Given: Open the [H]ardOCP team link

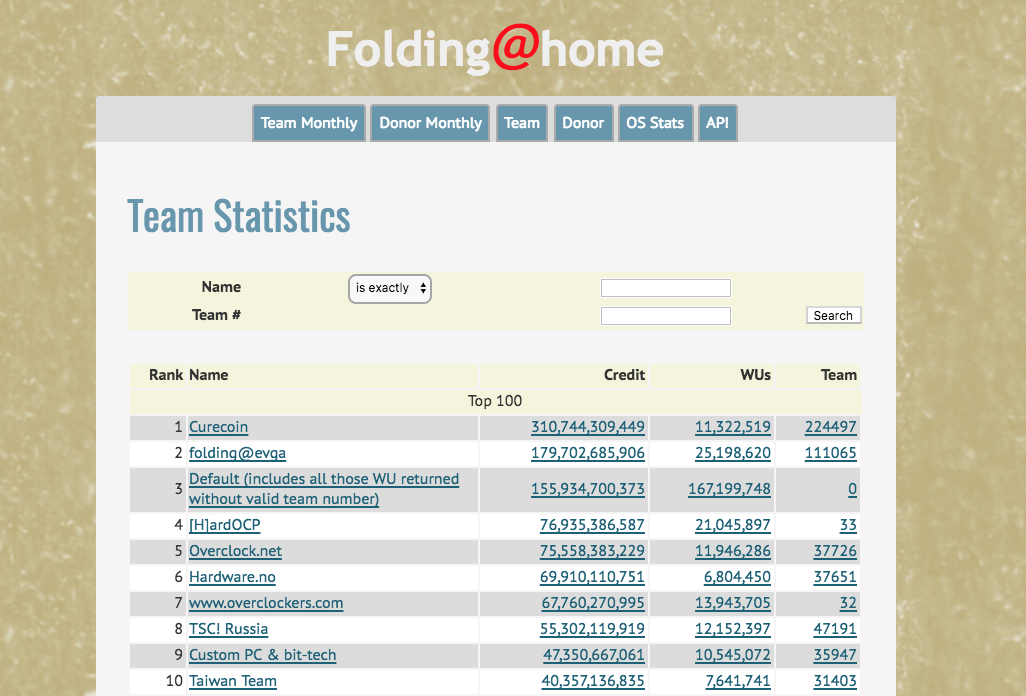Looking at the screenshot, I should 224,525.
